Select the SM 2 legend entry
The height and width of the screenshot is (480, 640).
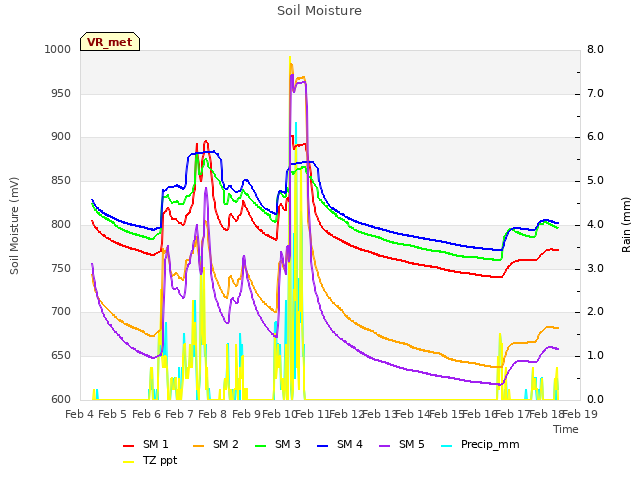click(x=216, y=444)
